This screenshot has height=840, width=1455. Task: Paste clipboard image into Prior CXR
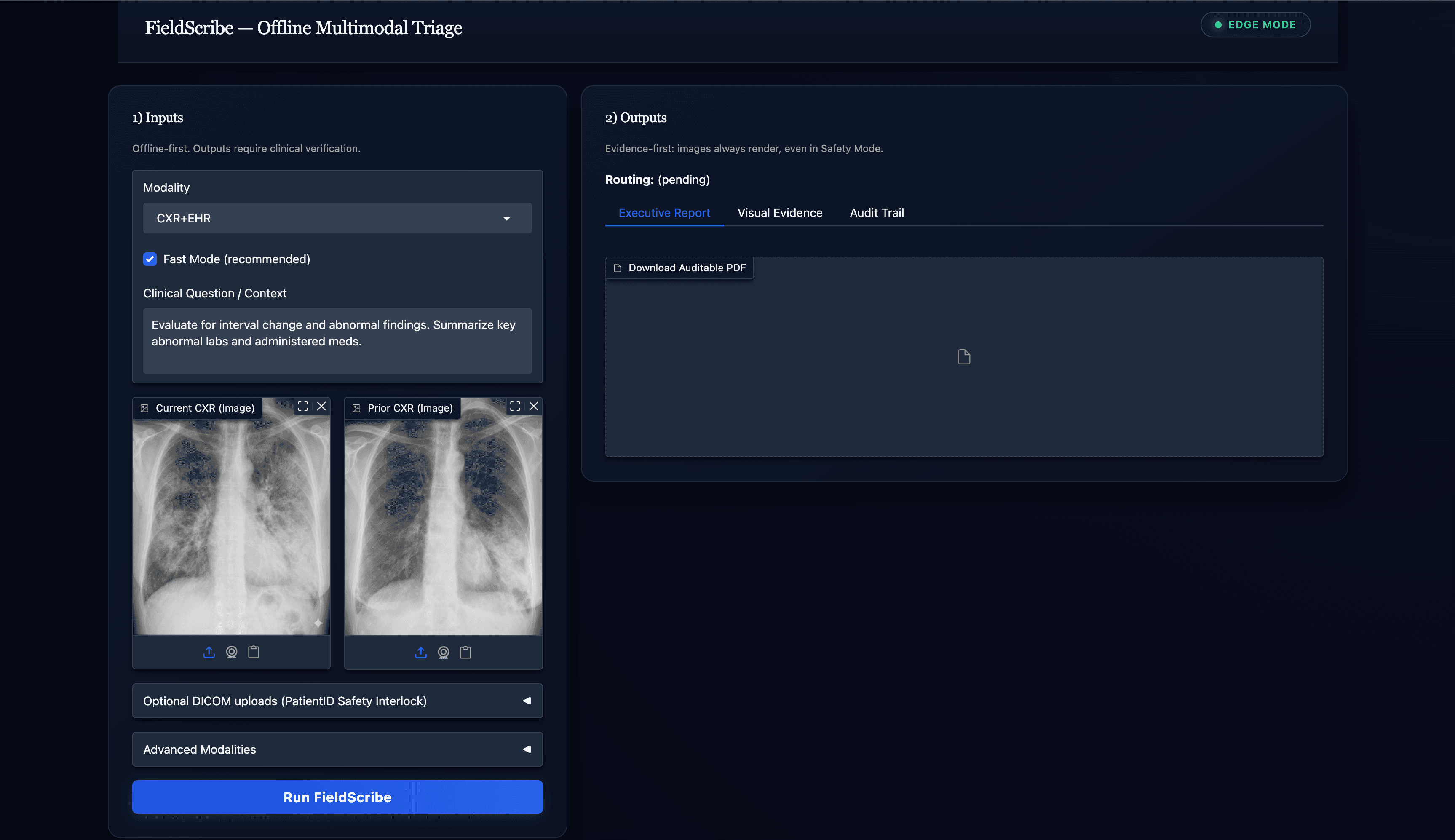pyautogui.click(x=465, y=652)
